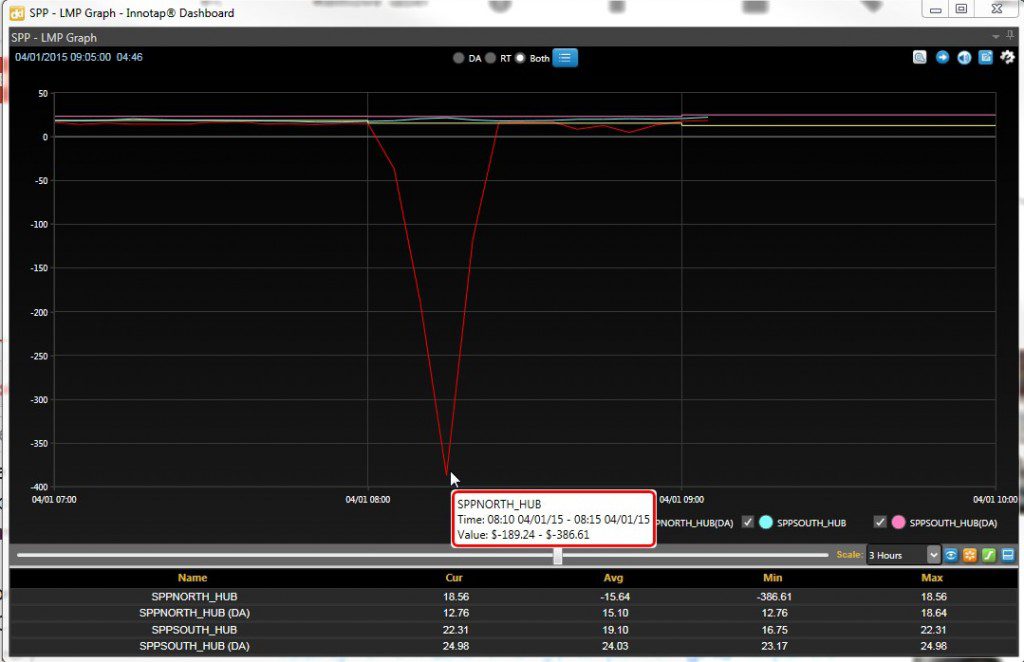Select the SPPSOUTH_HUB row name in table

click(x=195, y=630)
